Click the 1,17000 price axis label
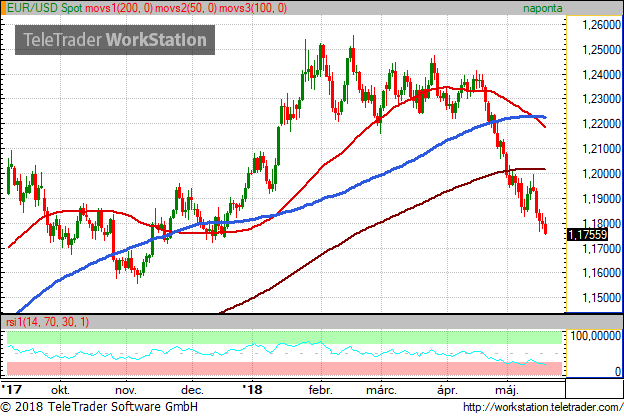The width and height of the screenshot is (624, 416). [x=601, y=248]
